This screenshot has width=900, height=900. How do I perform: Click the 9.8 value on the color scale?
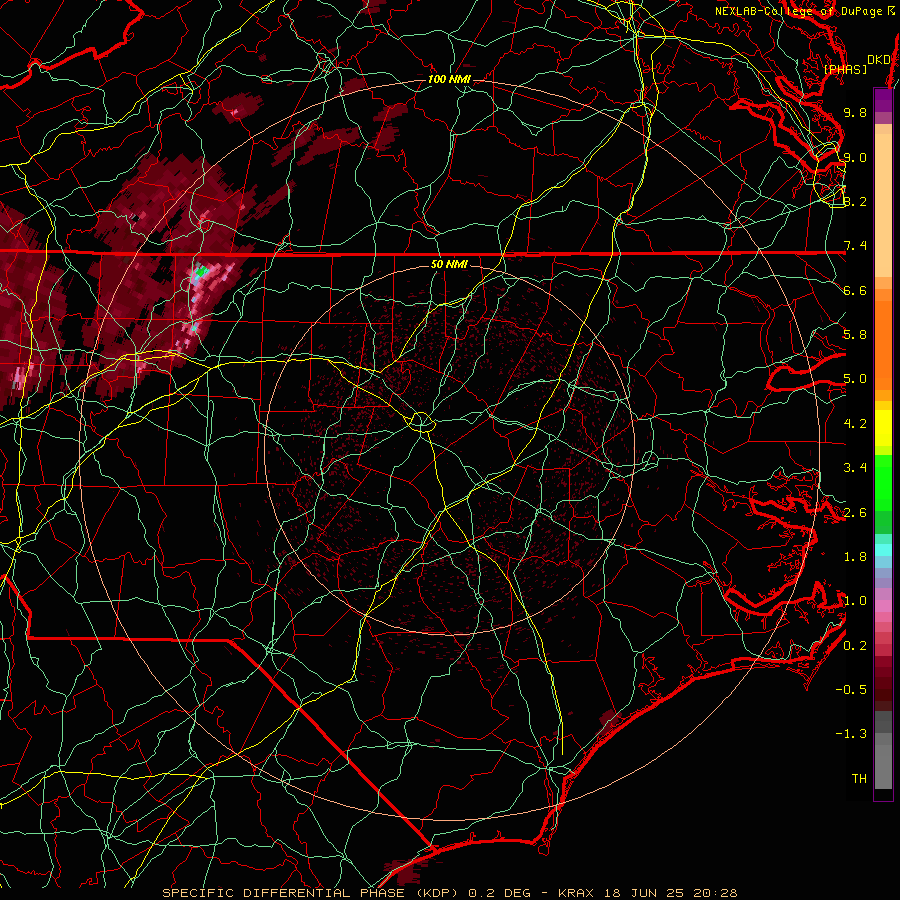pos(855,112)
